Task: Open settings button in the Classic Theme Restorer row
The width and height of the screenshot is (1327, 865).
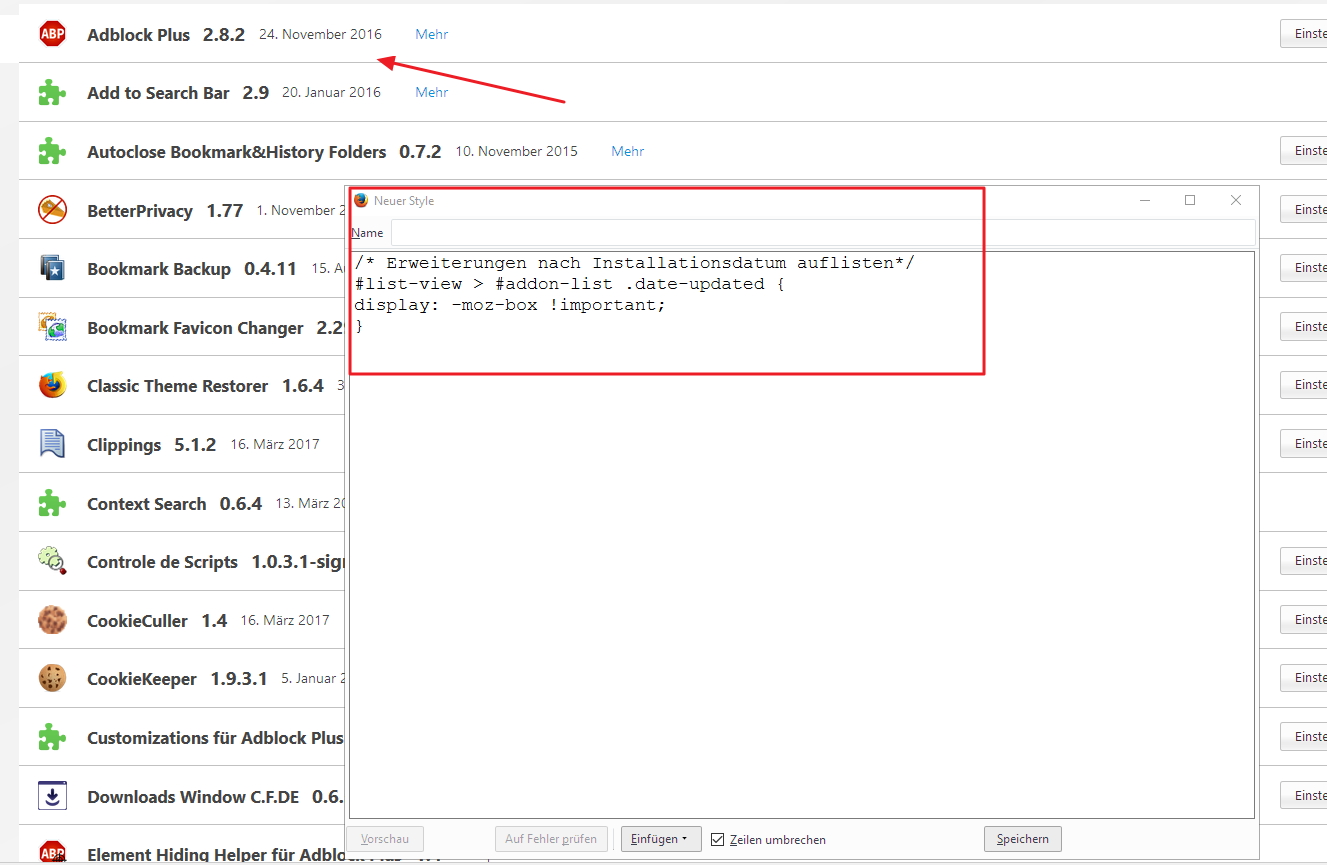Action: pyautogui.click(x=1304, y=385)
